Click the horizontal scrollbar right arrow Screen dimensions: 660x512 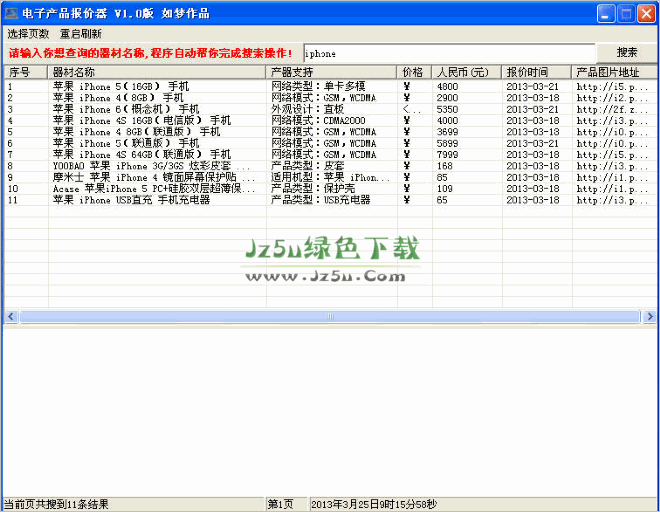click(650, 316)
